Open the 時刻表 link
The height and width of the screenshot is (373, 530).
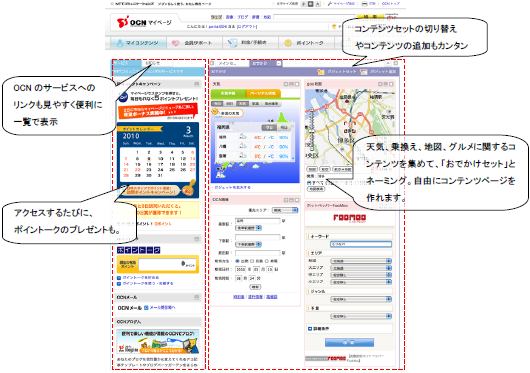pyautogui.click(x=239, y=297)
